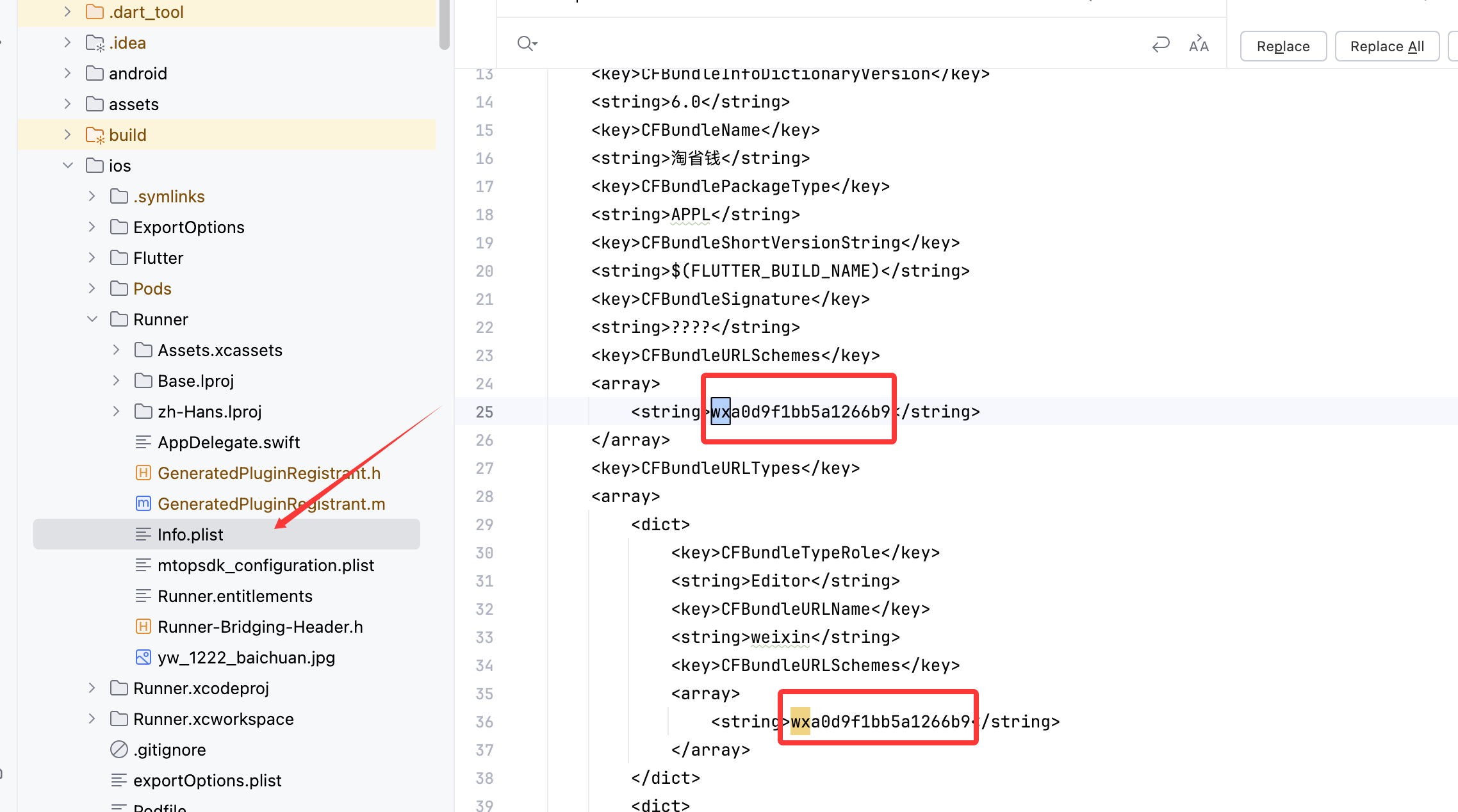Click mtopsdk_configuration.plist file icon
This screenshot has height=812, width=1458.
point(143,565)
